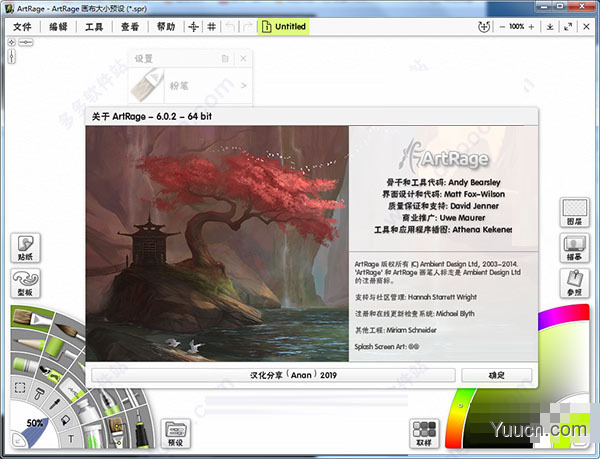Viewport: 600px width, 459px height.
Task: Open the Untitled document info button
Action: (x=284, y=27)
